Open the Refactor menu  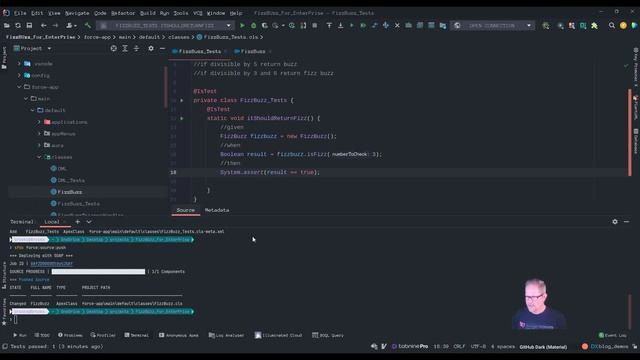[x=123, y=13]
